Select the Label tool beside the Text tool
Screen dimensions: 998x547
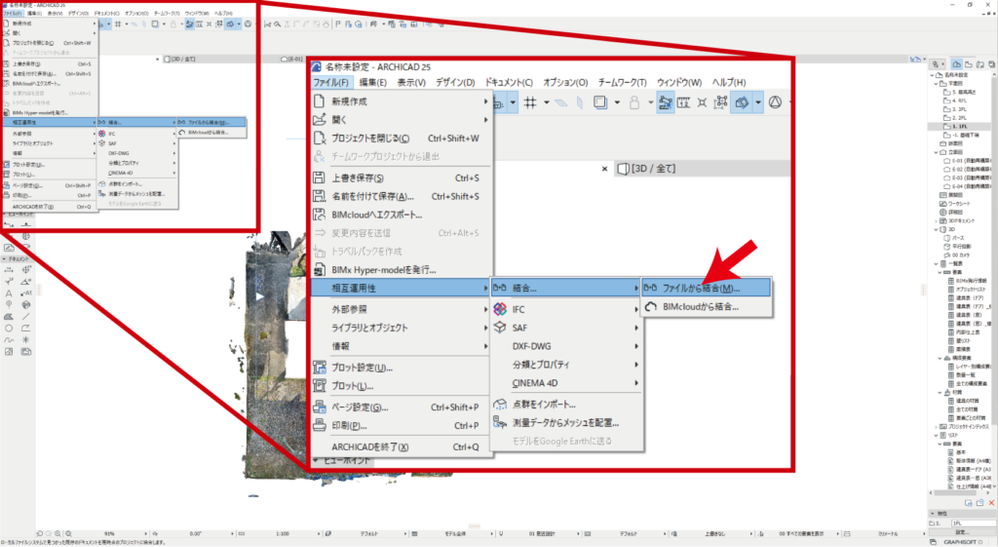[x=26, y=294]
